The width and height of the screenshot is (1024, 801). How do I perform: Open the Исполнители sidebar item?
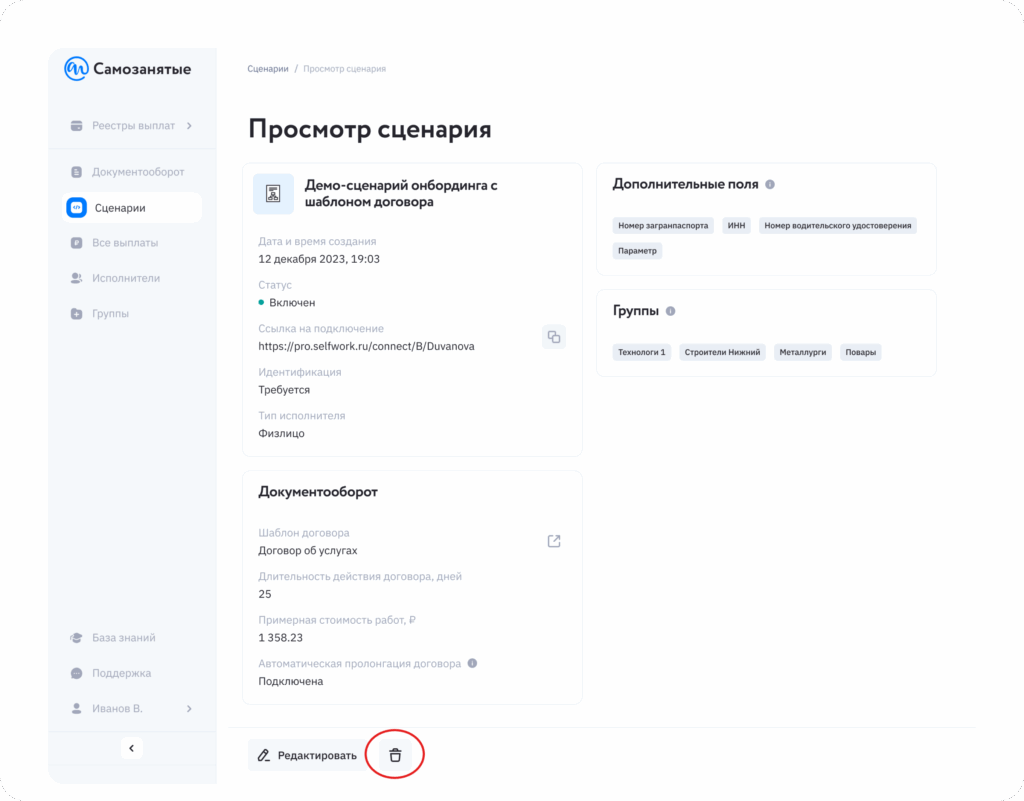click(126, 278)
